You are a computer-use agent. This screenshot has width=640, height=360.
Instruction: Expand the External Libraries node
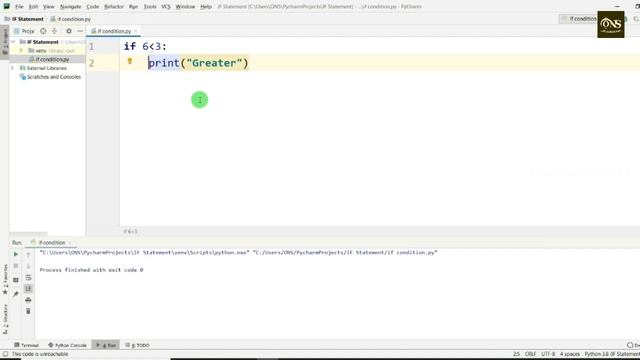tap(13, 68)
